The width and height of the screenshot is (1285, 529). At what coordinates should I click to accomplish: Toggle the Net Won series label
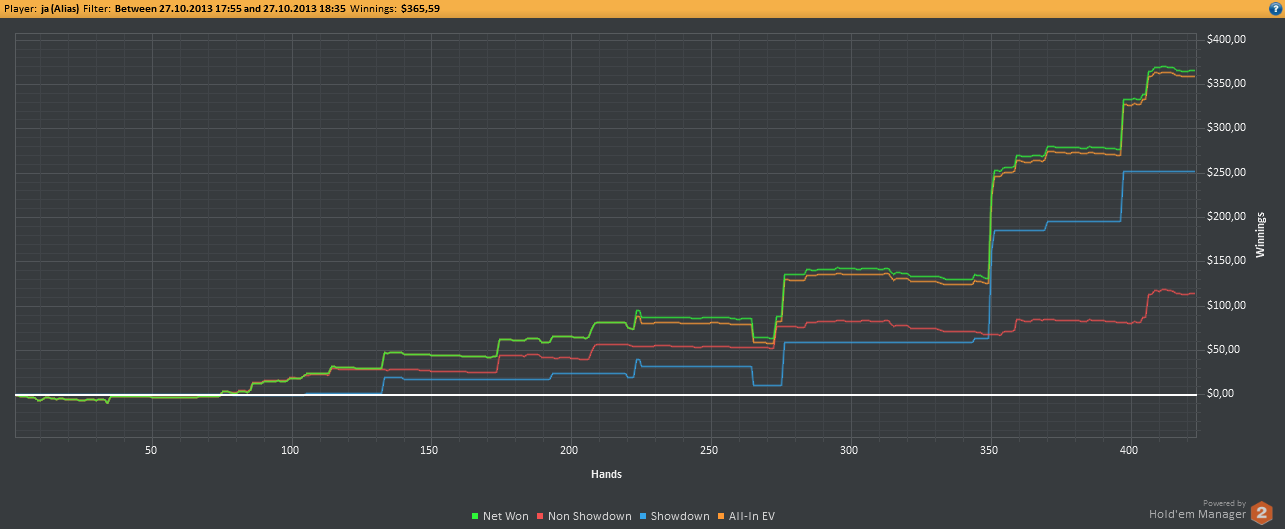[x=506, y=517]
